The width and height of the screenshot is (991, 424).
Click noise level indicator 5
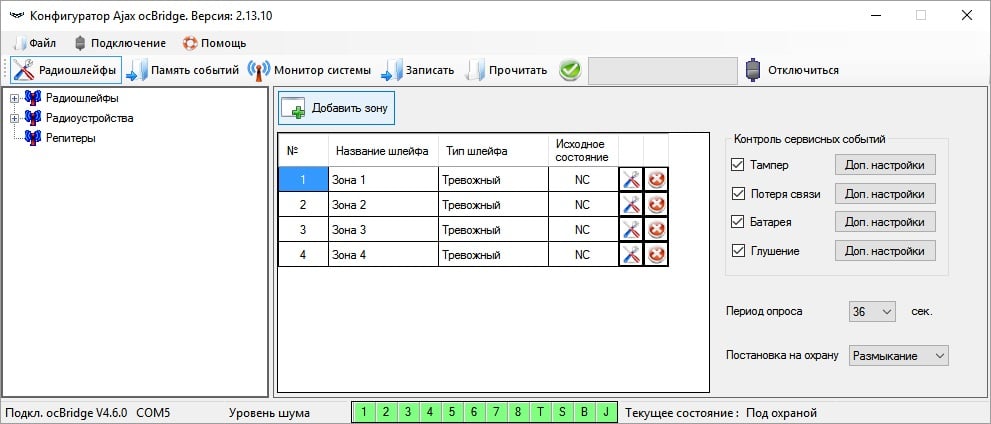[x=452, y=413]
